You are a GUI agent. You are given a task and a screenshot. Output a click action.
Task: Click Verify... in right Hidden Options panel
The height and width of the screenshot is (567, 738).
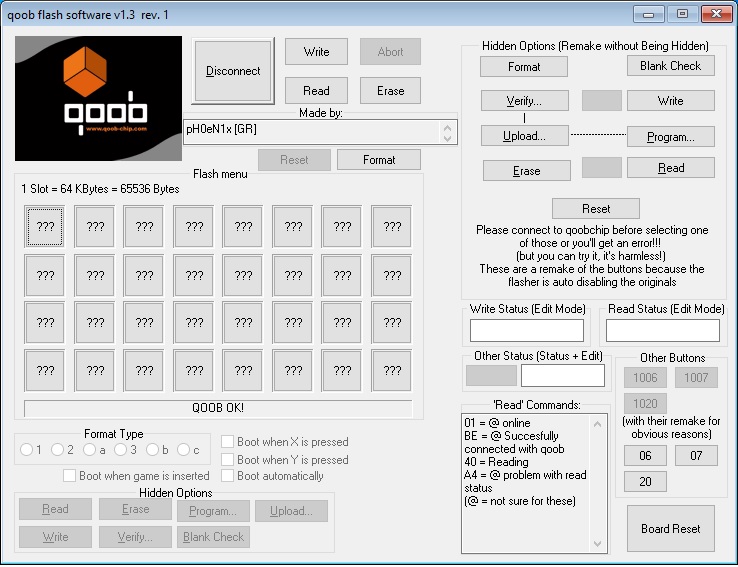pos(524,101)
